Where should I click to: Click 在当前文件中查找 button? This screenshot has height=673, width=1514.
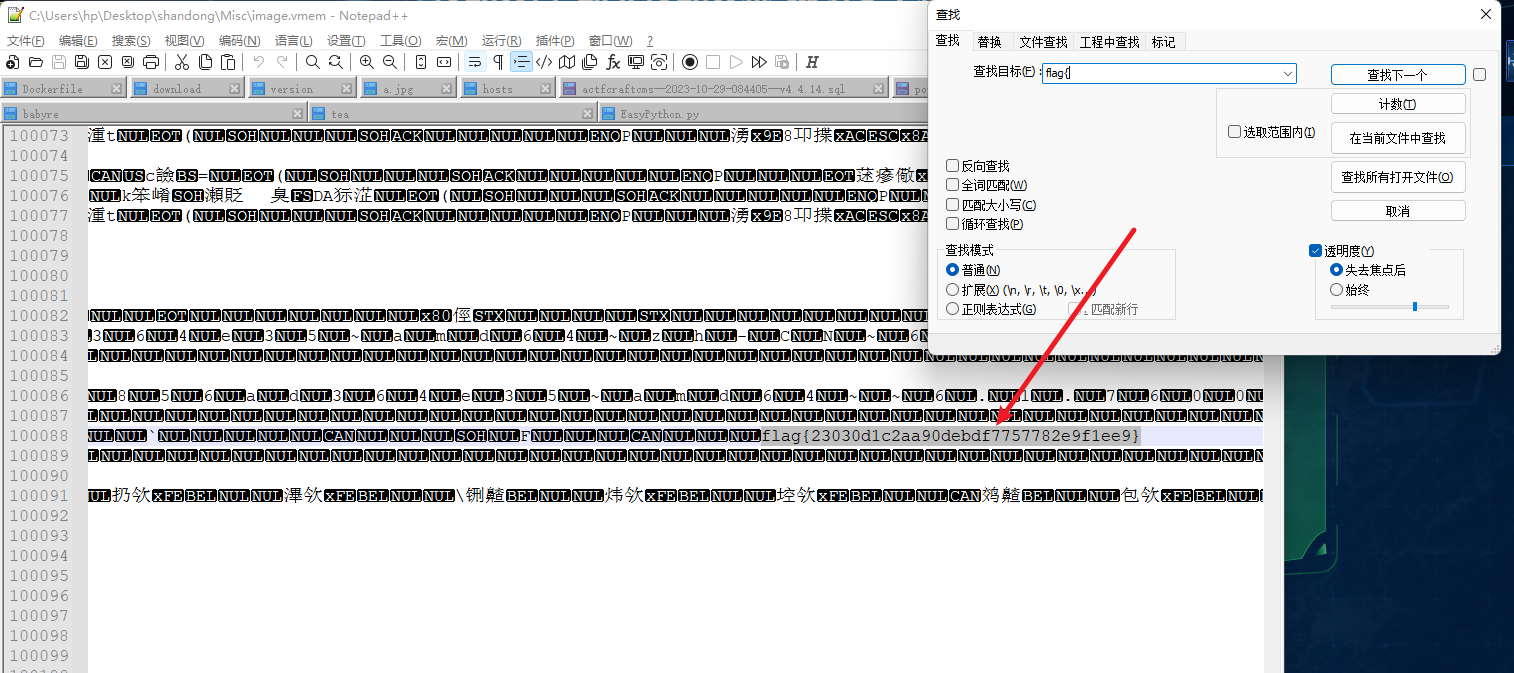coord(1398,138)
